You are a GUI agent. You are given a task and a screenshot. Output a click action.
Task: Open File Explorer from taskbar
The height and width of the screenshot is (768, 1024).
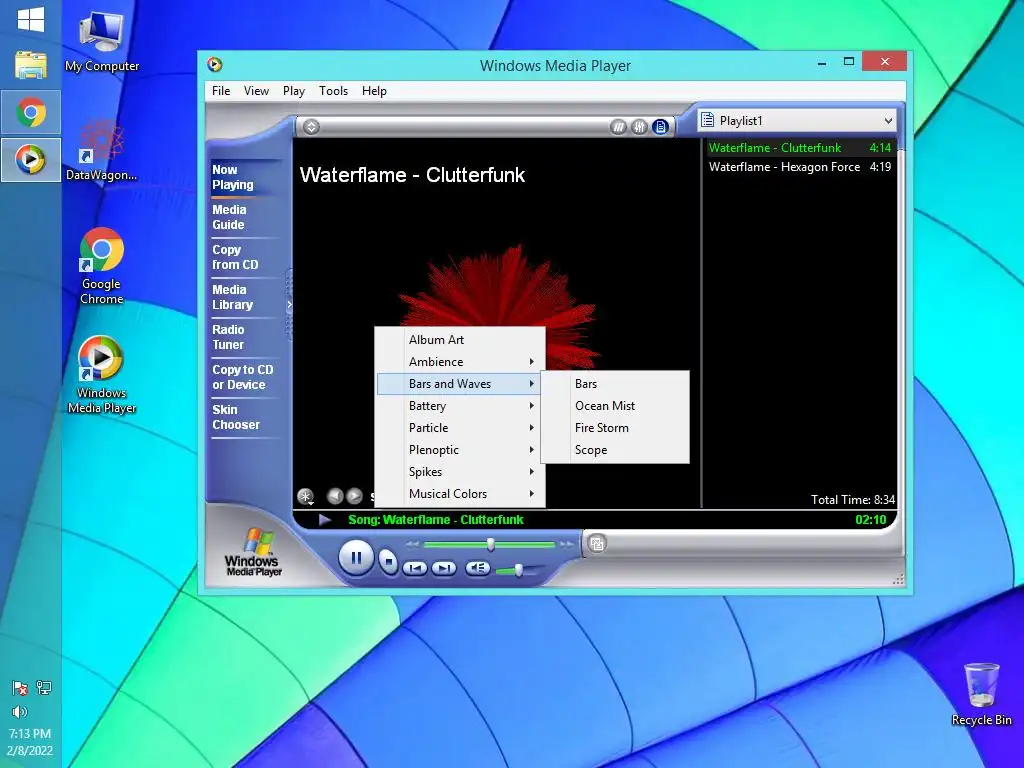[31, 65]
